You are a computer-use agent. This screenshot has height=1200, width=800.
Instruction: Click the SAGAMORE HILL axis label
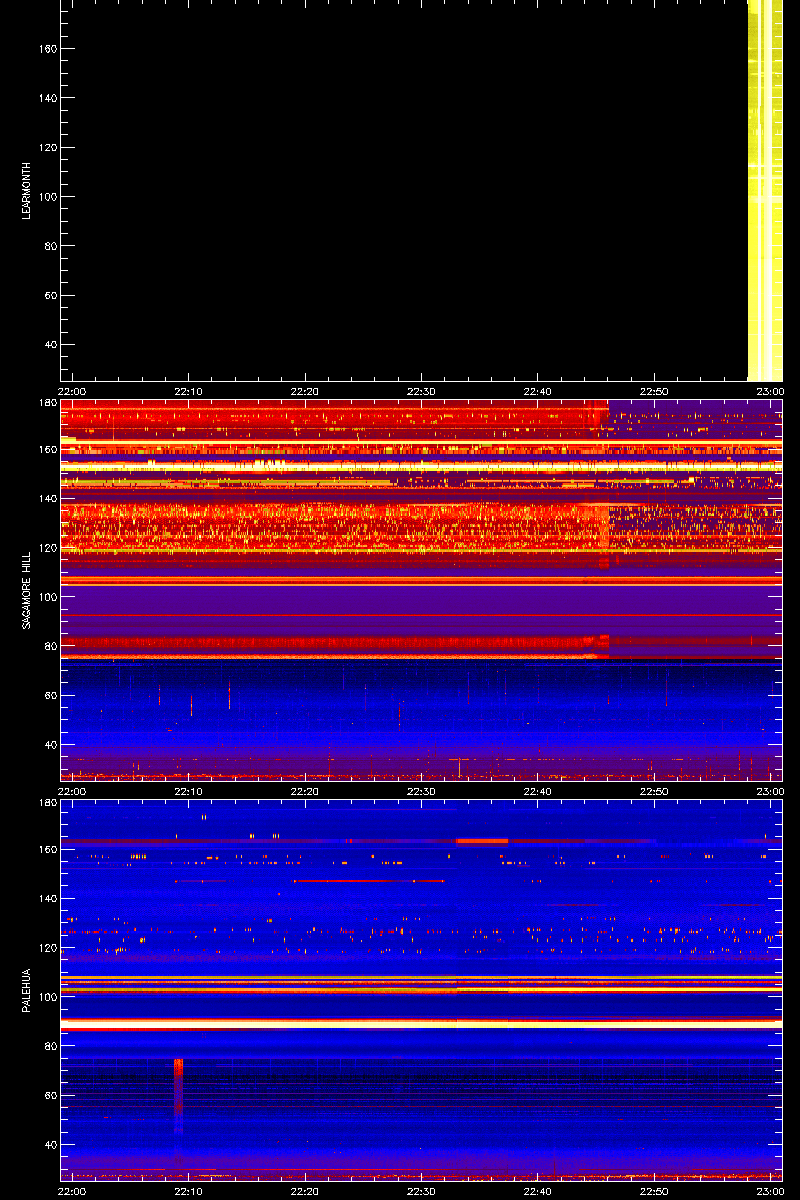26,589
